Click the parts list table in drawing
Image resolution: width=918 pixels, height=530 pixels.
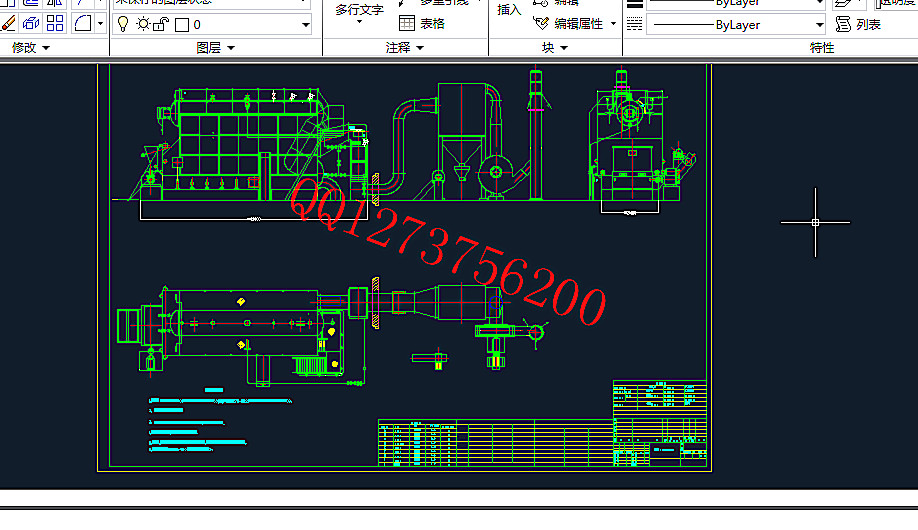496,443
